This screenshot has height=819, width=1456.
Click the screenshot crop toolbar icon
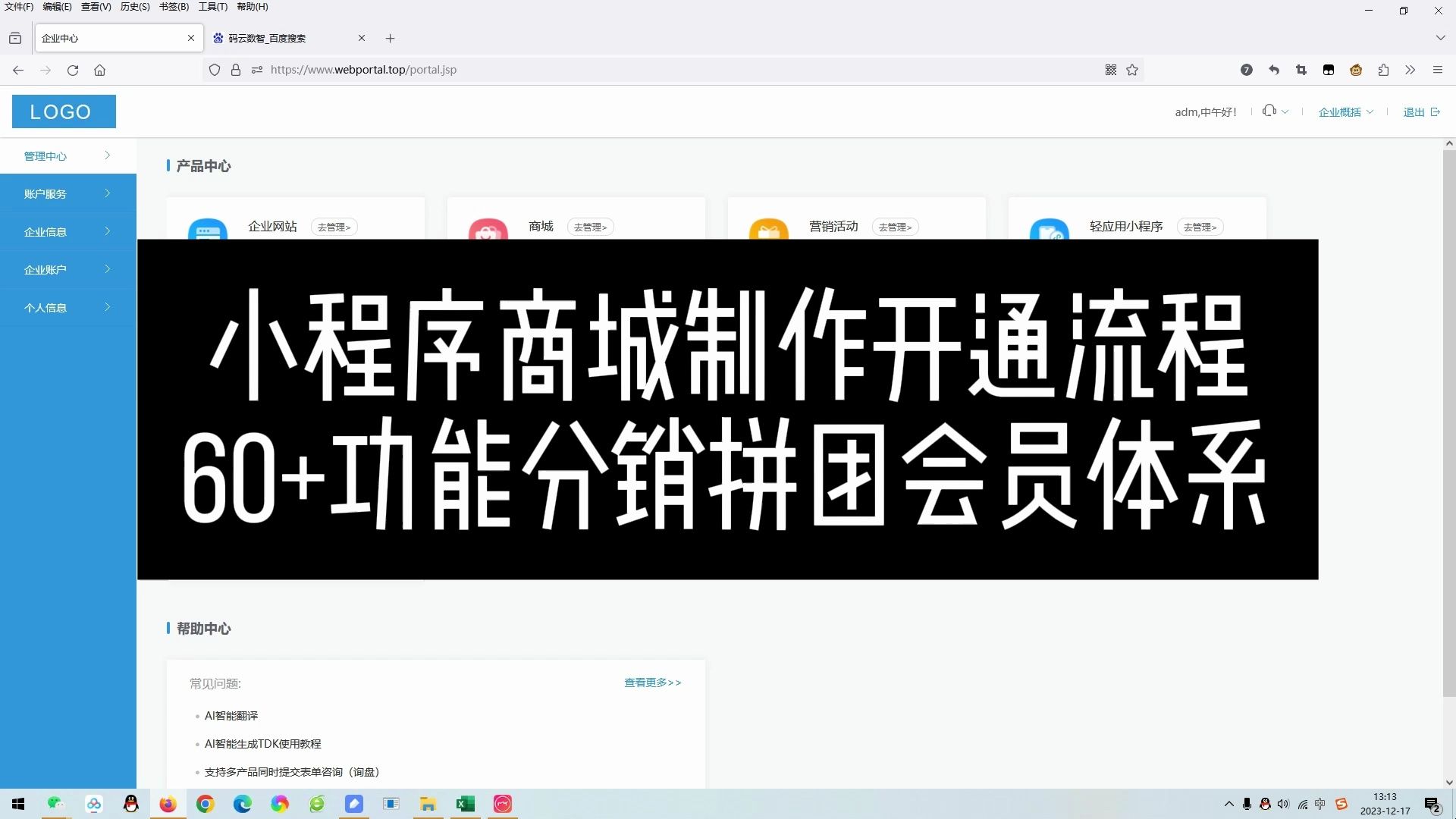point(1301,70)
